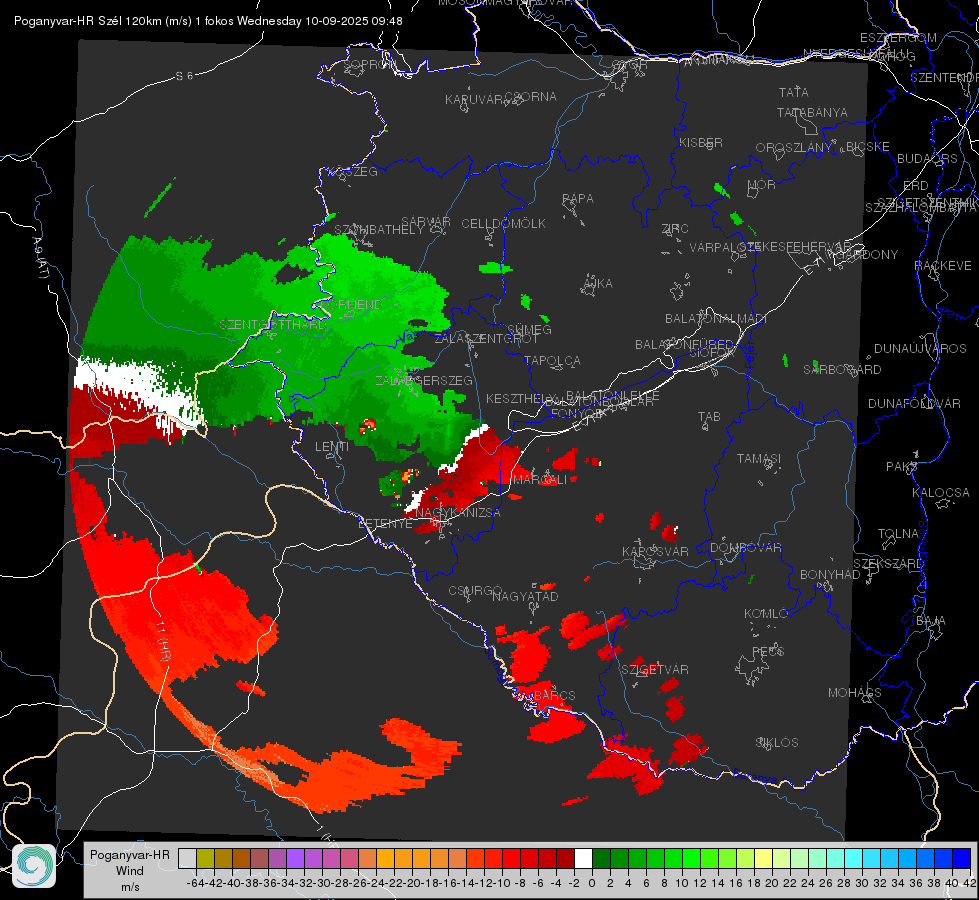The height and width of the screenshot is (900, 979).
Task: Click the radar title text with timestamp
Action: pyautogui.click(x=208, y=21)
